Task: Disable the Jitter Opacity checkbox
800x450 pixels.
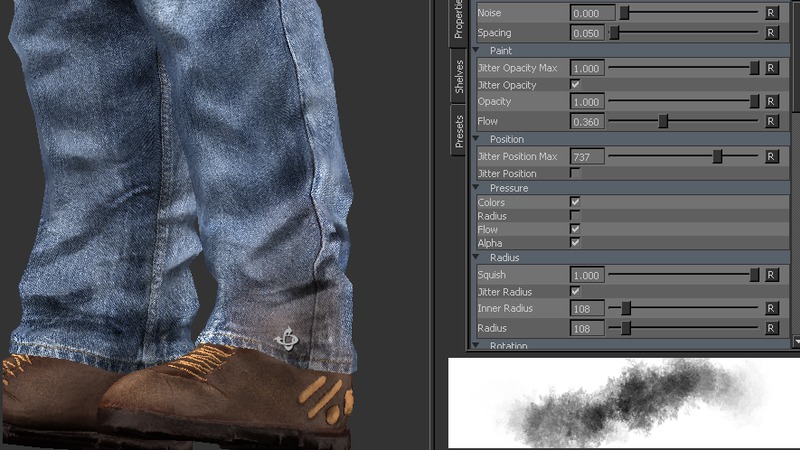Action: (x=575, y=85)
